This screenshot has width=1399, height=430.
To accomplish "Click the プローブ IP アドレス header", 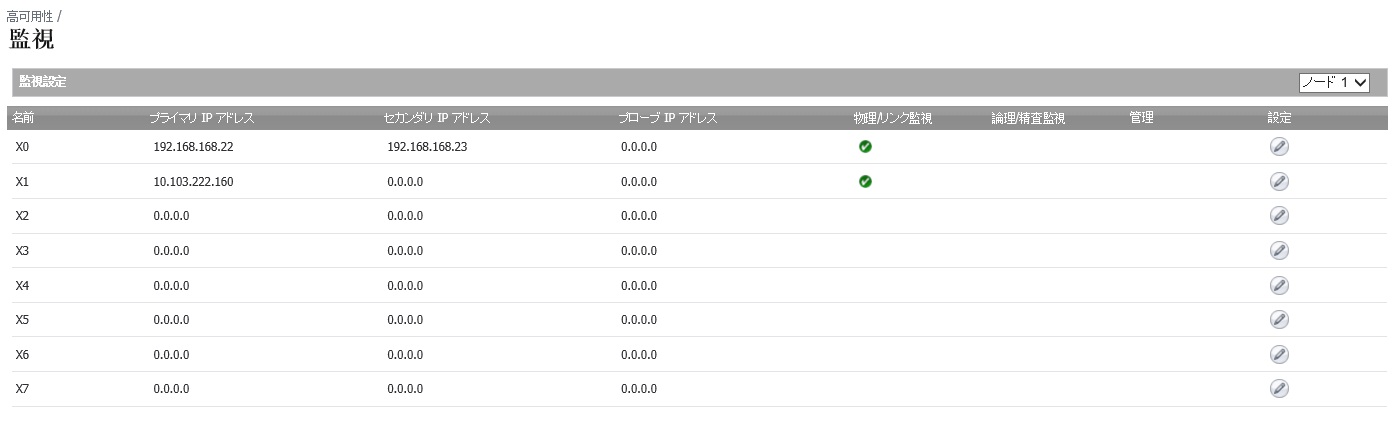I will (668, 118).
